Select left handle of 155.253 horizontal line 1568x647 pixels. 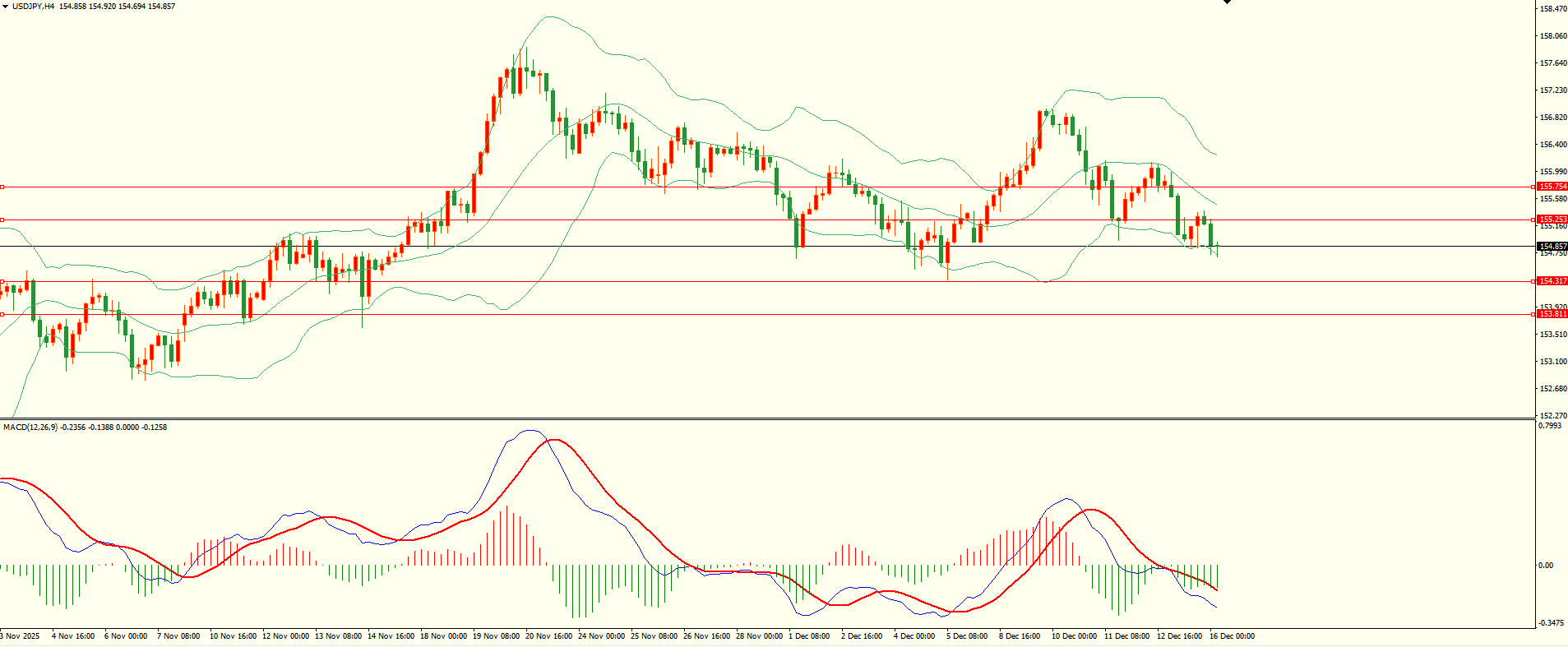(2, 220)
